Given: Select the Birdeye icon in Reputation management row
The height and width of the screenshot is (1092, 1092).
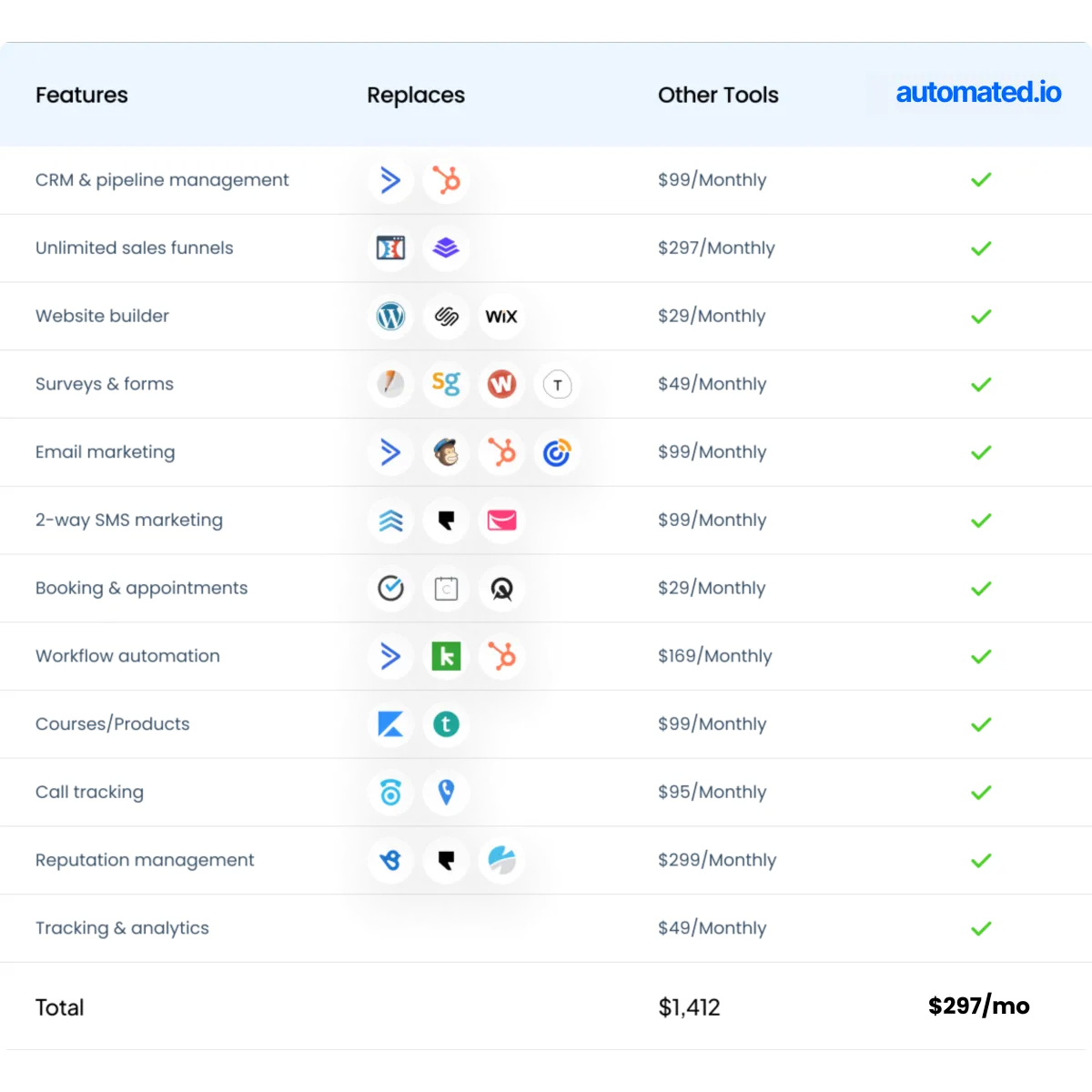Looking at the screenshot, I should point(390,860).
